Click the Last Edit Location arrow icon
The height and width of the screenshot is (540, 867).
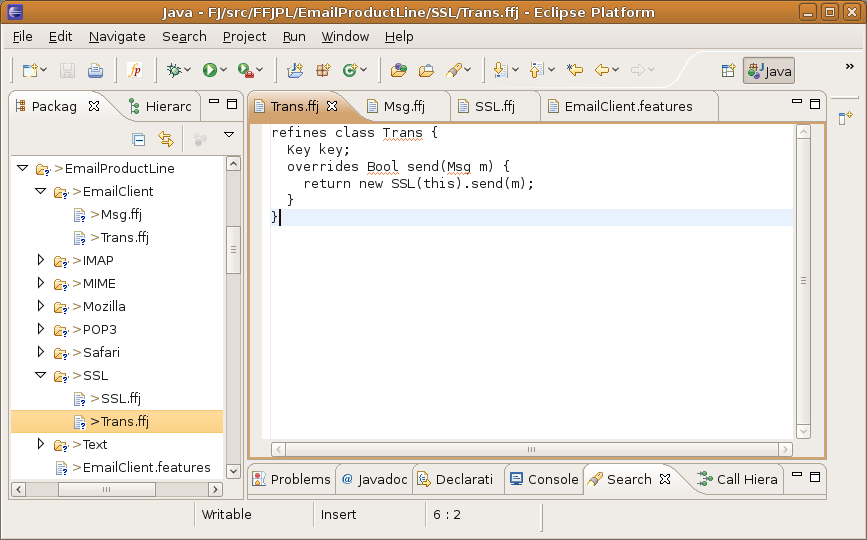click(574, 70)
